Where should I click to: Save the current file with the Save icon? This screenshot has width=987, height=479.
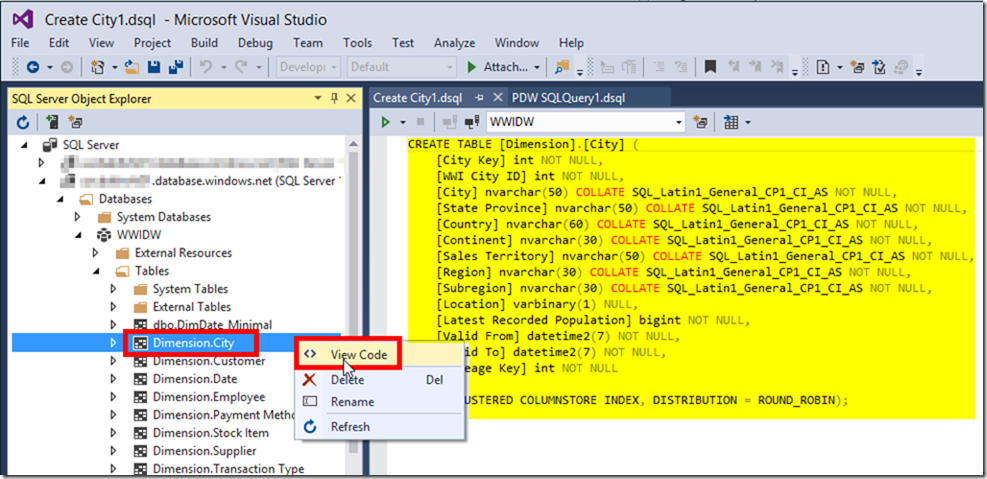point(155,67)
